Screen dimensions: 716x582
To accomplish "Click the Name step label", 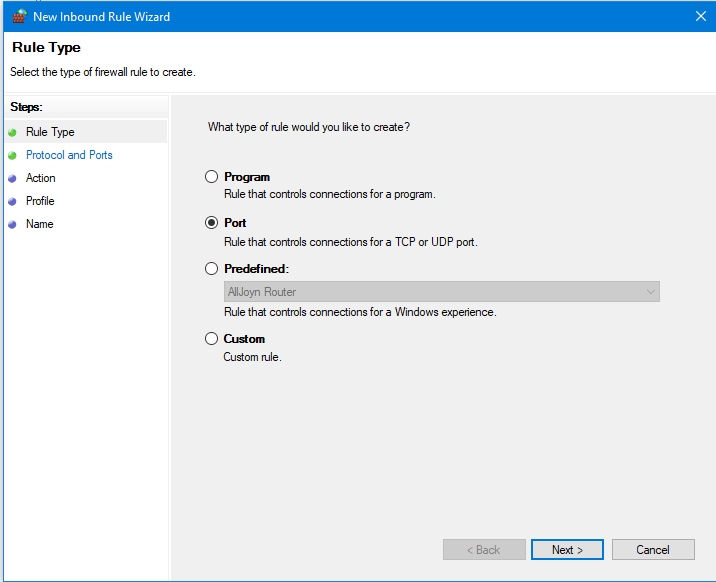I will tap(40, 224).
